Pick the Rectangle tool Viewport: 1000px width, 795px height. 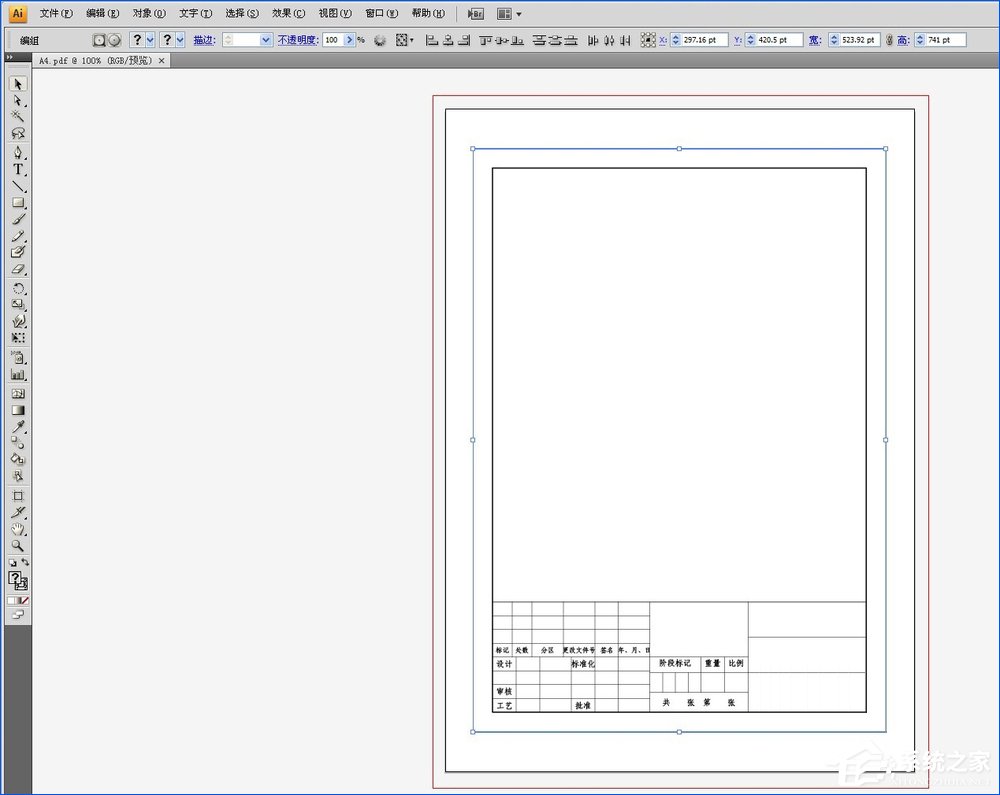point(18,203)
